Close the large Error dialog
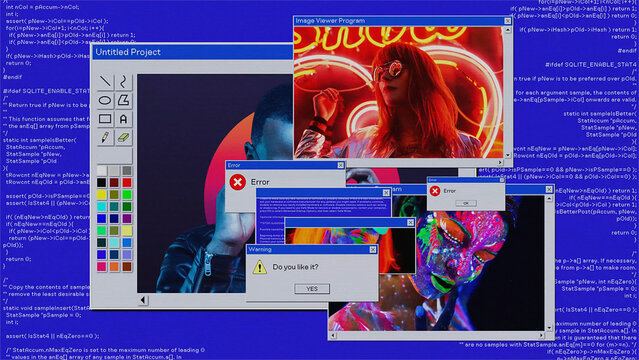This screenshot has width=639, height=360. [341, 165]
